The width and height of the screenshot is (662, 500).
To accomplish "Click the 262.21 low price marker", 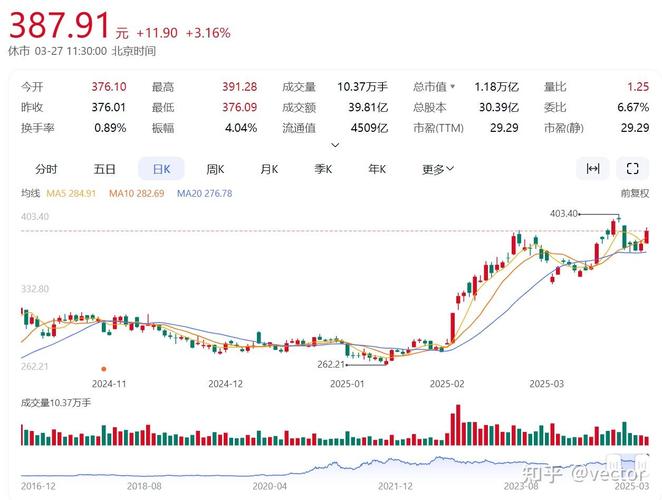I will pyautogui.click(x=330, y=365).
